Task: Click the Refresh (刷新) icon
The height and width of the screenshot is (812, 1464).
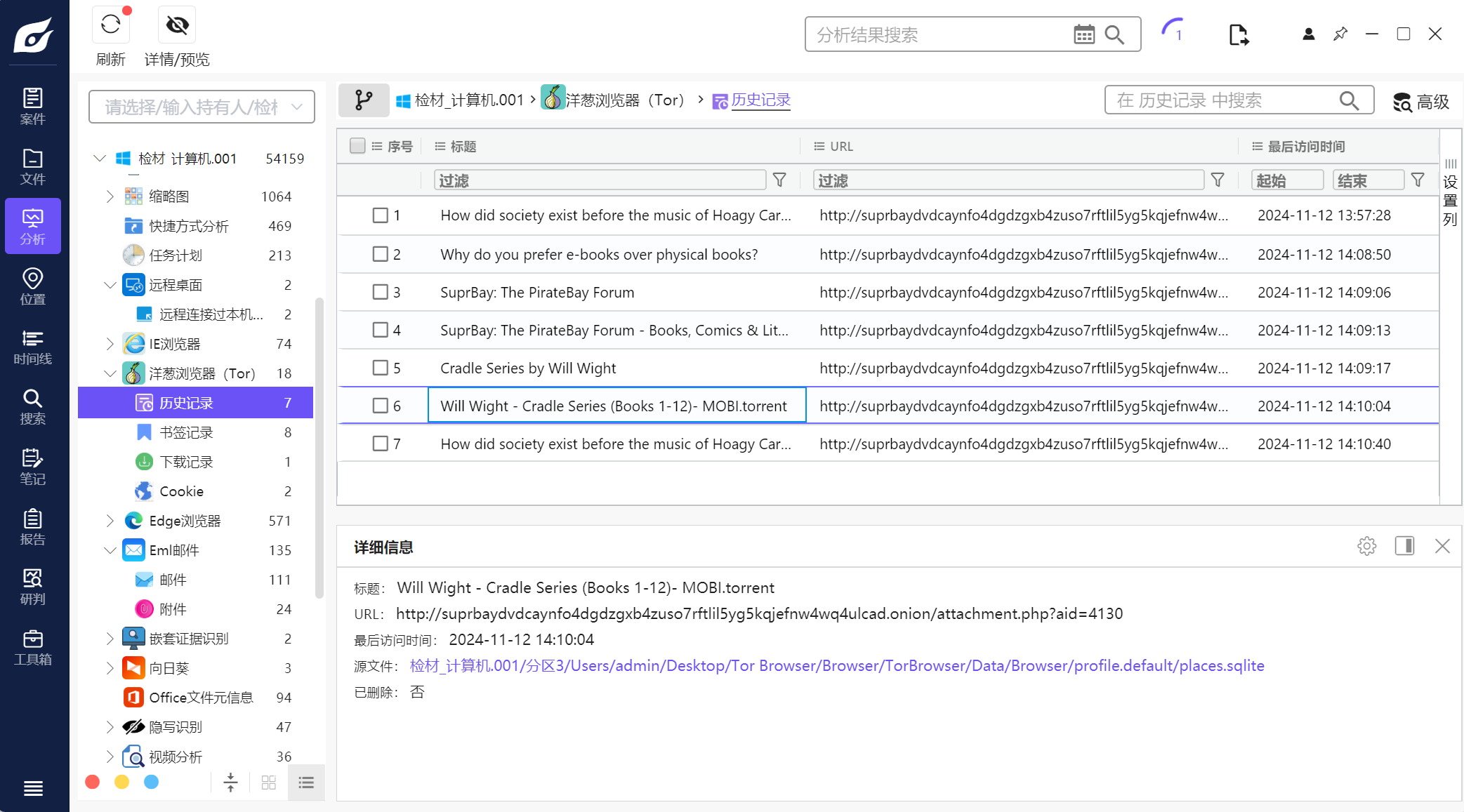Action: tap(110, 25)
